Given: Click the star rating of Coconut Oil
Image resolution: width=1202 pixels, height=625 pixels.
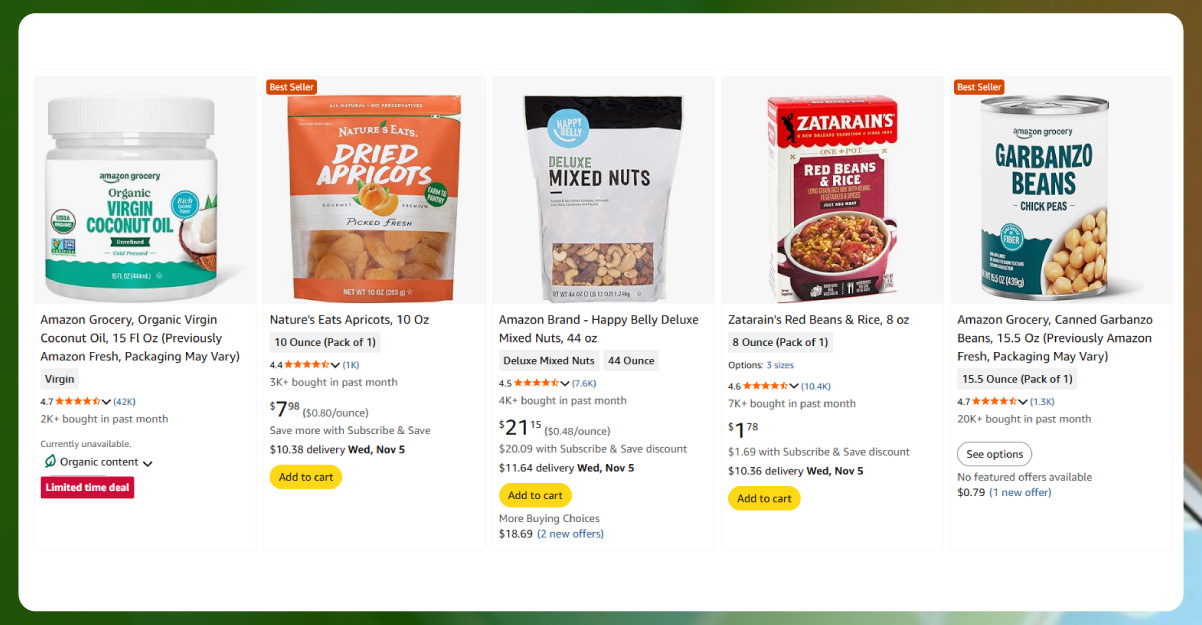Looking at the screenshot, I should tap(78, 401).
